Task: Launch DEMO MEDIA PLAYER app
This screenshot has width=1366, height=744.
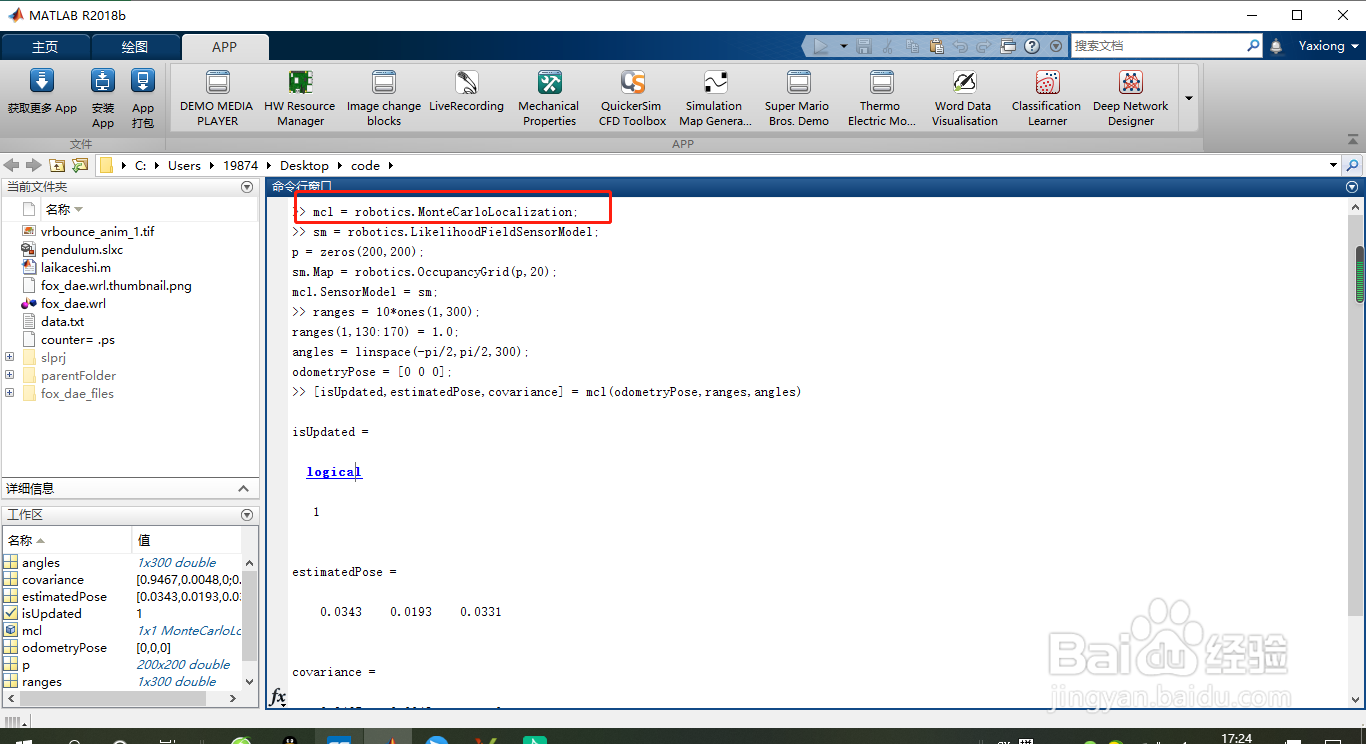Action: click(217, 98)
